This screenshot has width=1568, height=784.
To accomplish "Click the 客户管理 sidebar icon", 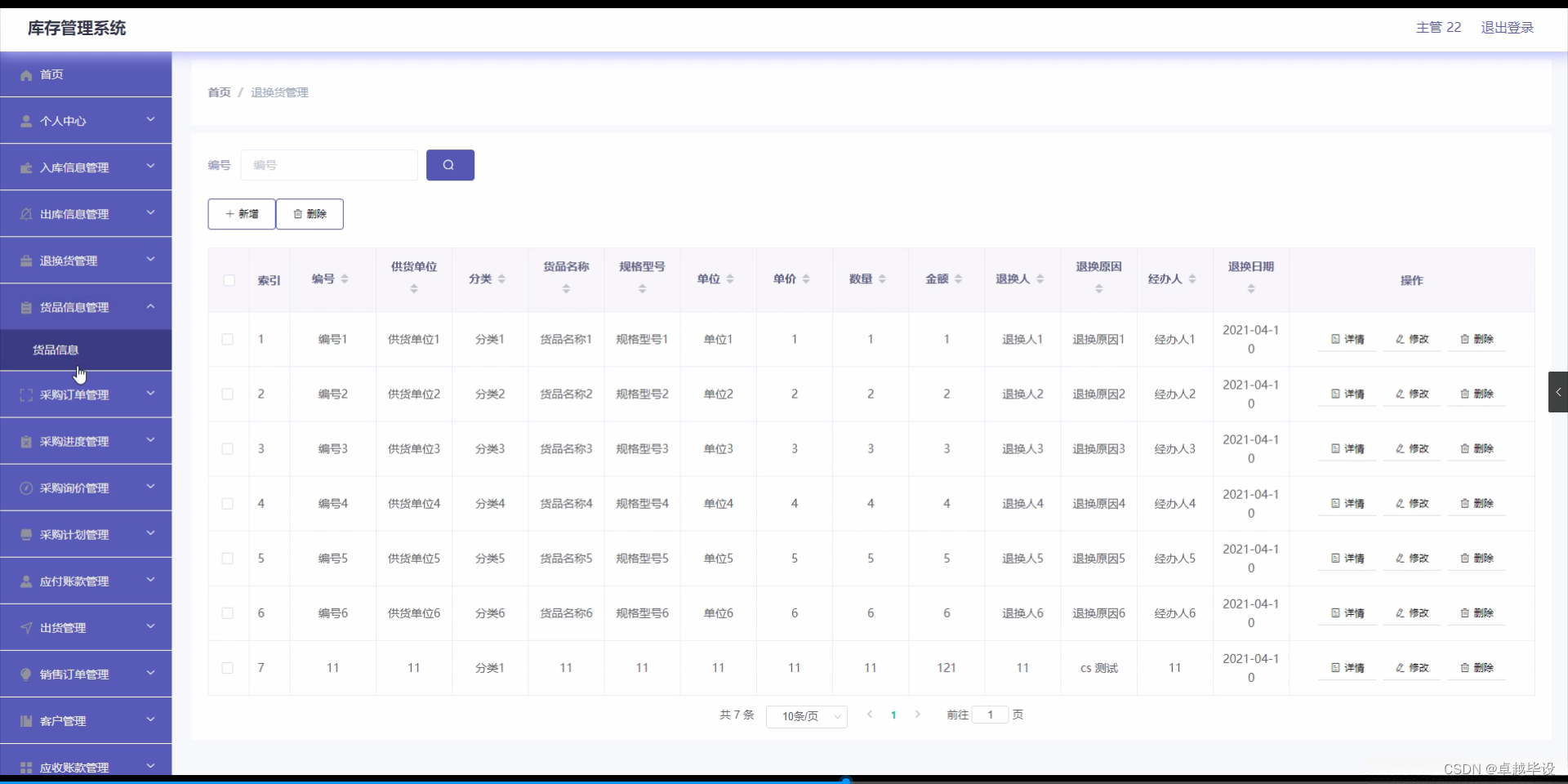I will (x=25, y=720).
